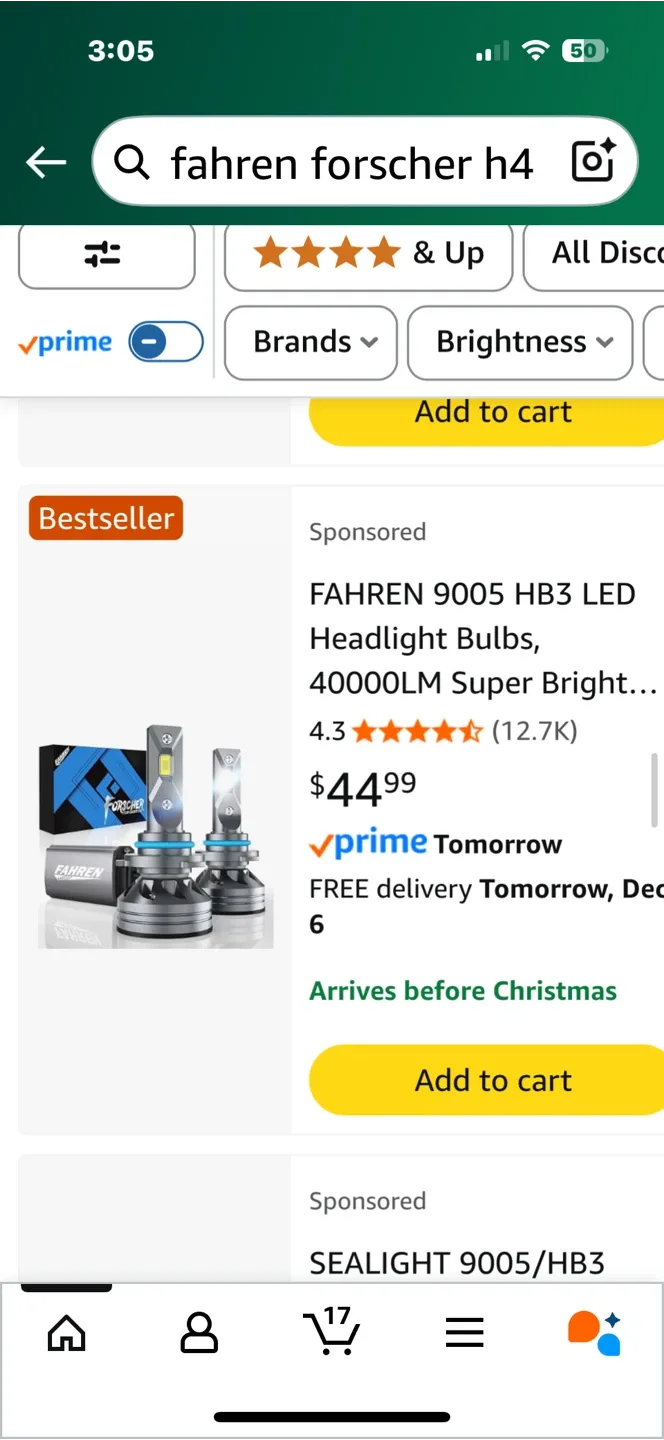Expand the Brands dropdown

(310, 342)
